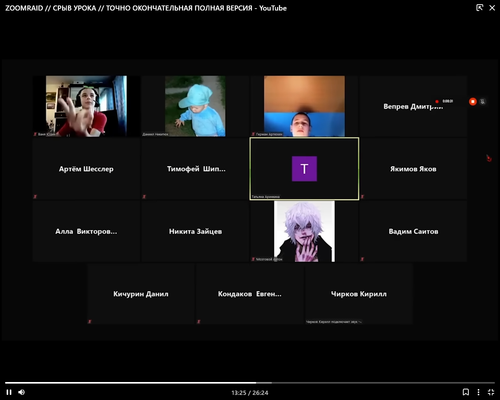Exit fullscreen using the bottom-right shrink icon
The width and height of the screenshot is (500, 400).
tap(491, 392)
